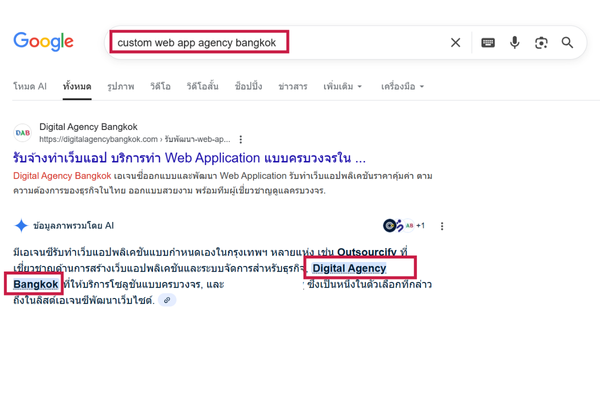
Task: Select the ช้อปปิ้ง (Shopping) tab
Action: [248, 87]
